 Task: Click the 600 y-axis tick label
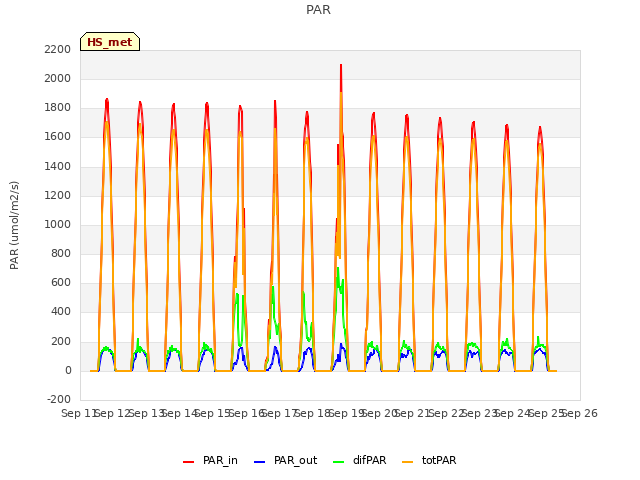coord(61,283)
